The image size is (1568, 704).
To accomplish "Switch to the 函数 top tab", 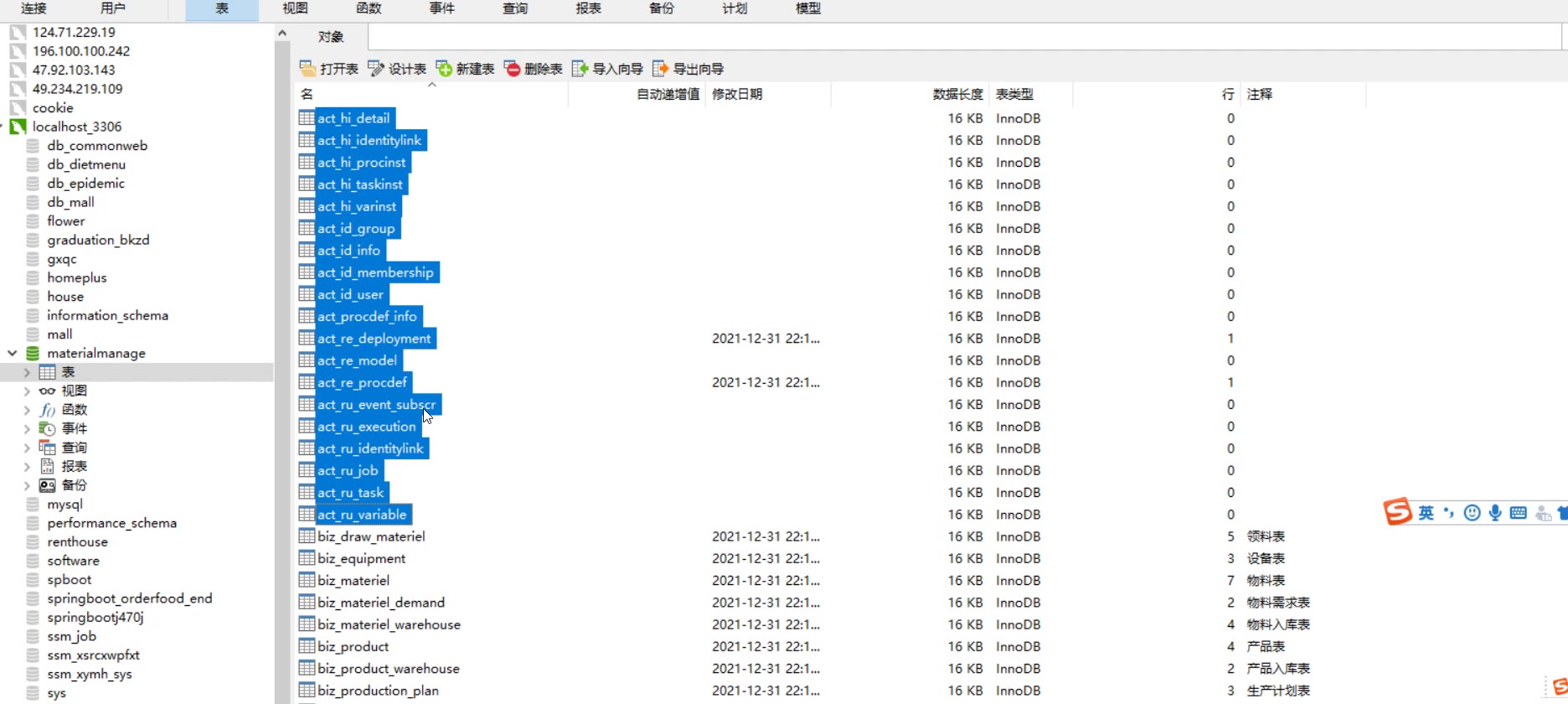I will [369, 8].
